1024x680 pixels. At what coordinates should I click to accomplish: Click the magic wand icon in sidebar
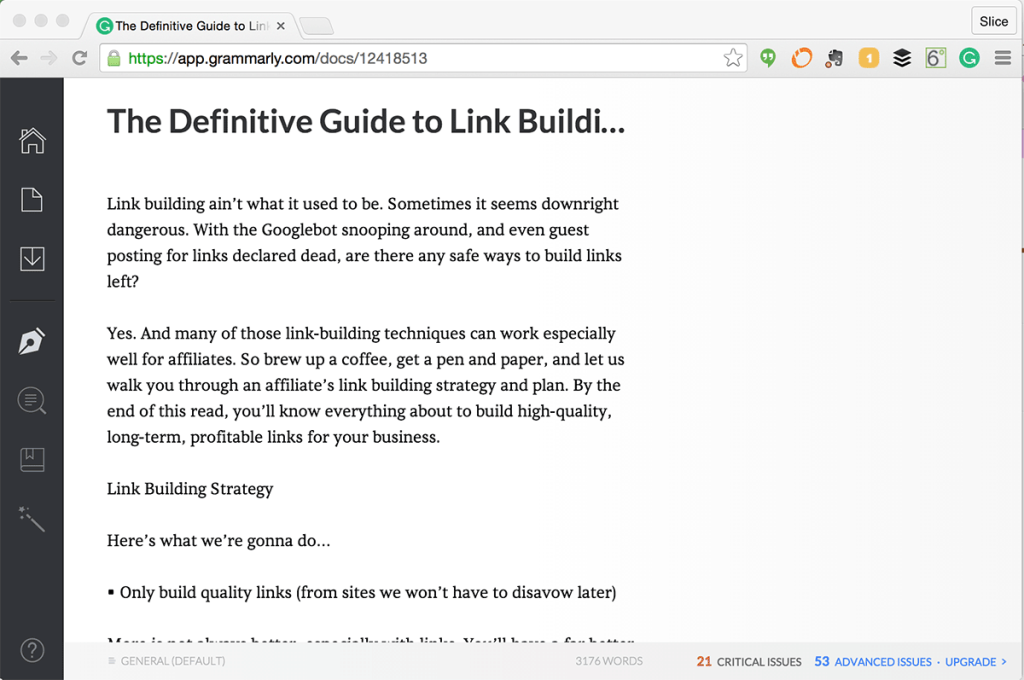32,519
